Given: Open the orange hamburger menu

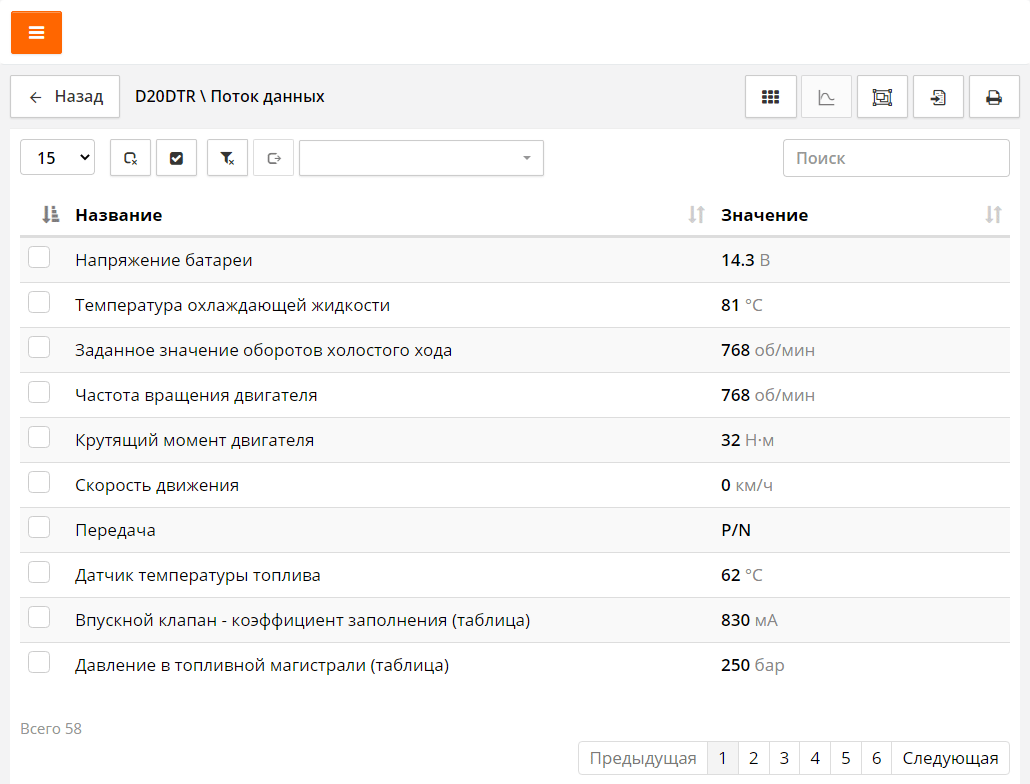Looking at the screenshot, I should [x=36, y=33].
